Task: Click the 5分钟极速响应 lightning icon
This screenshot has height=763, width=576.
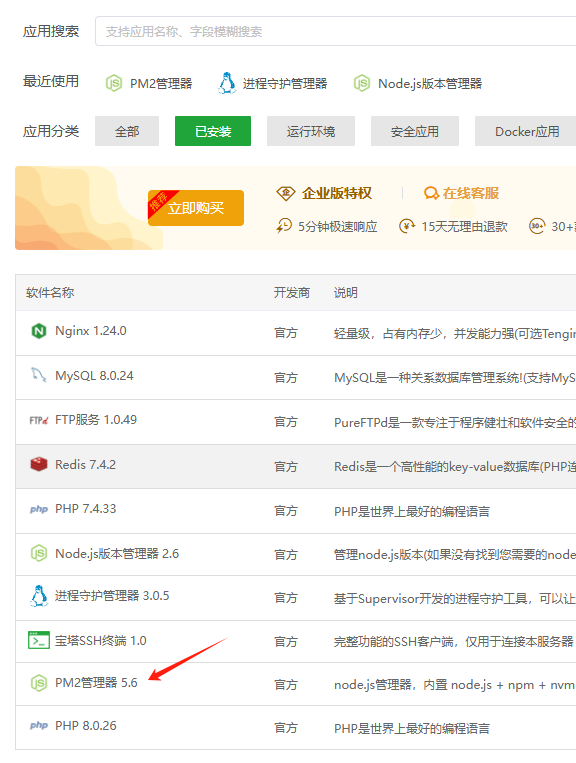Action: click(x=284, y=226)
